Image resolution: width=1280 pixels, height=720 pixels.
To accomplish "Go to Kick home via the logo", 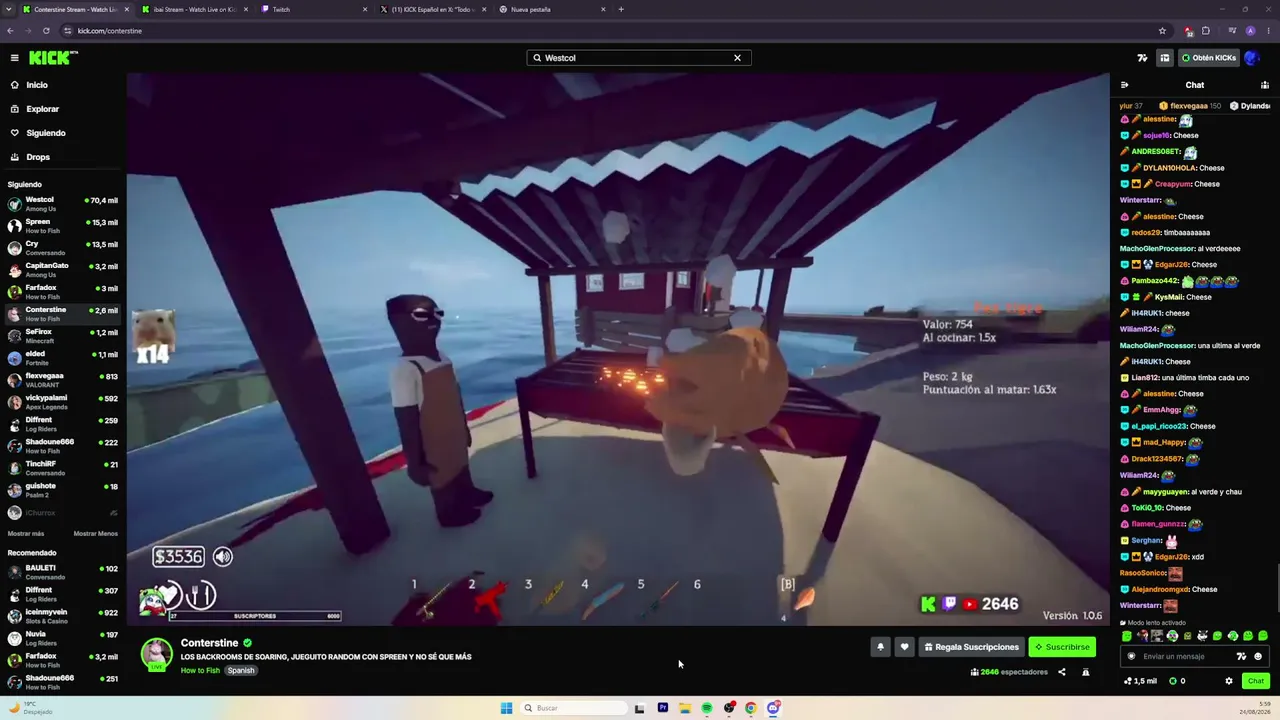I will (x=53, y=58).
